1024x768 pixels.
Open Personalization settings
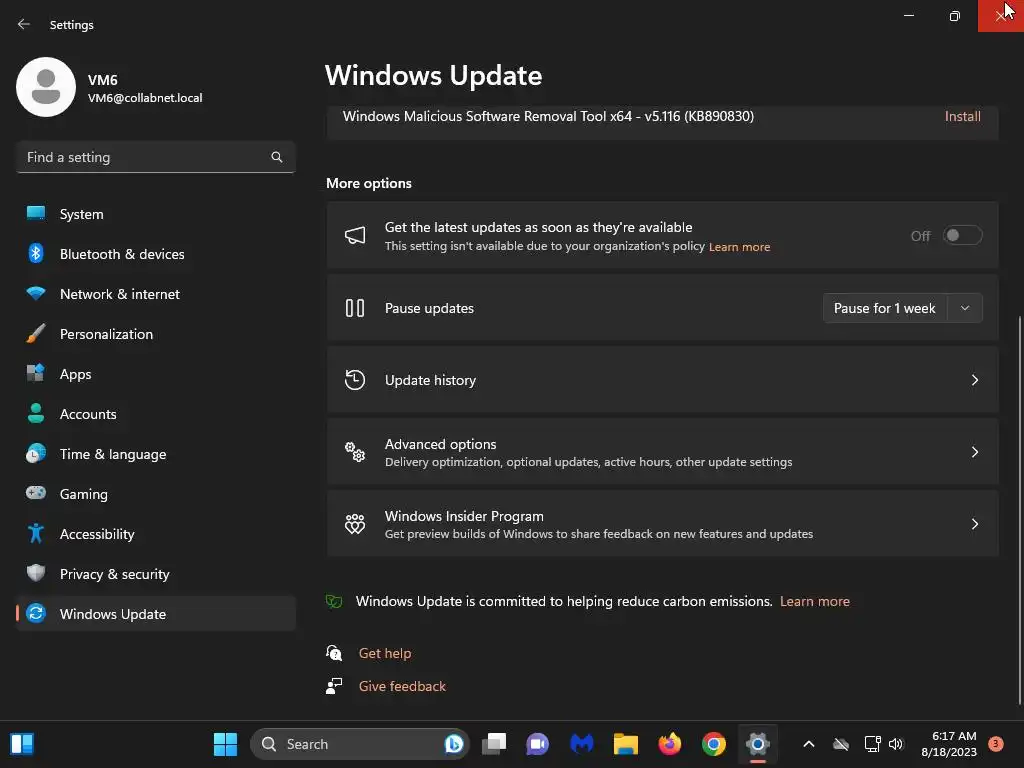pyautogui.click(x=155, y=334)
